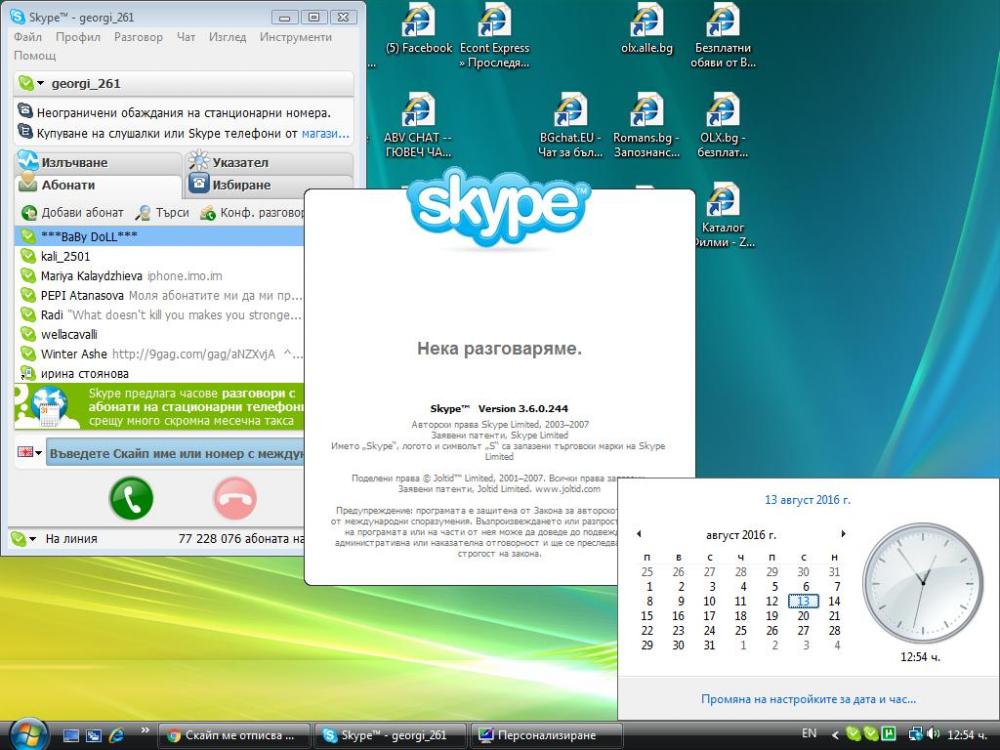Click the Скайп ме отписва taskbar button
1000x750 pixels.
click(232, 735)
